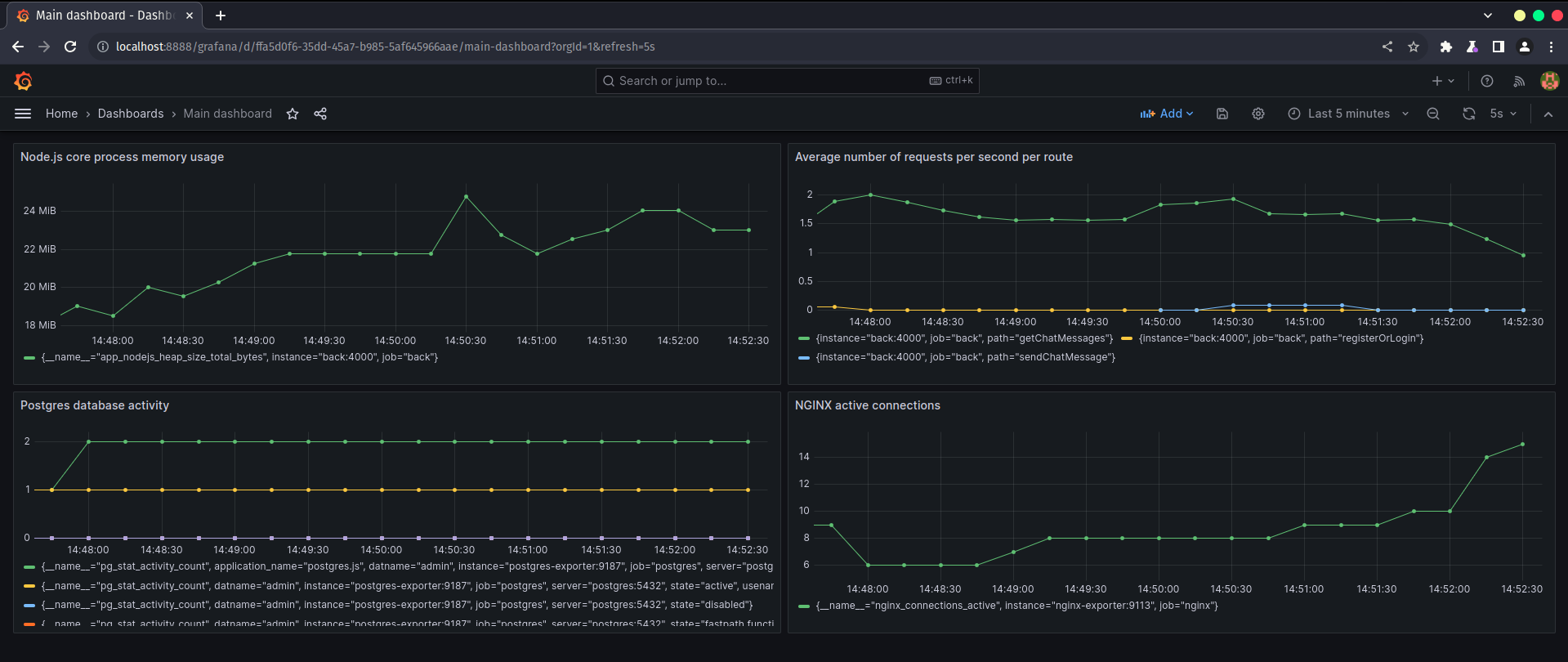This screenshot has height=662, width=1568.
Task: Open browser three-dot menu
Action: (x=1551, y=47)
